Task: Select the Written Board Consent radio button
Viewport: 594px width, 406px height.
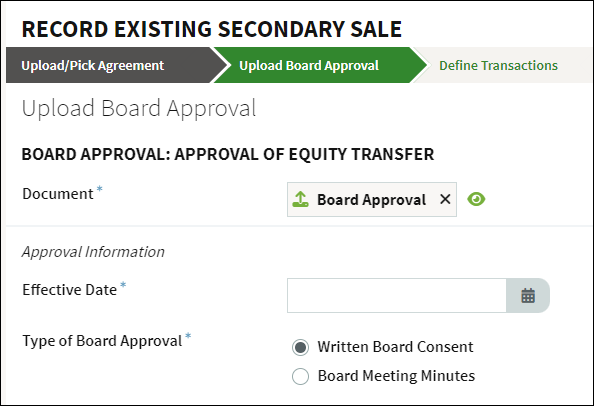Action: [300, 347]
